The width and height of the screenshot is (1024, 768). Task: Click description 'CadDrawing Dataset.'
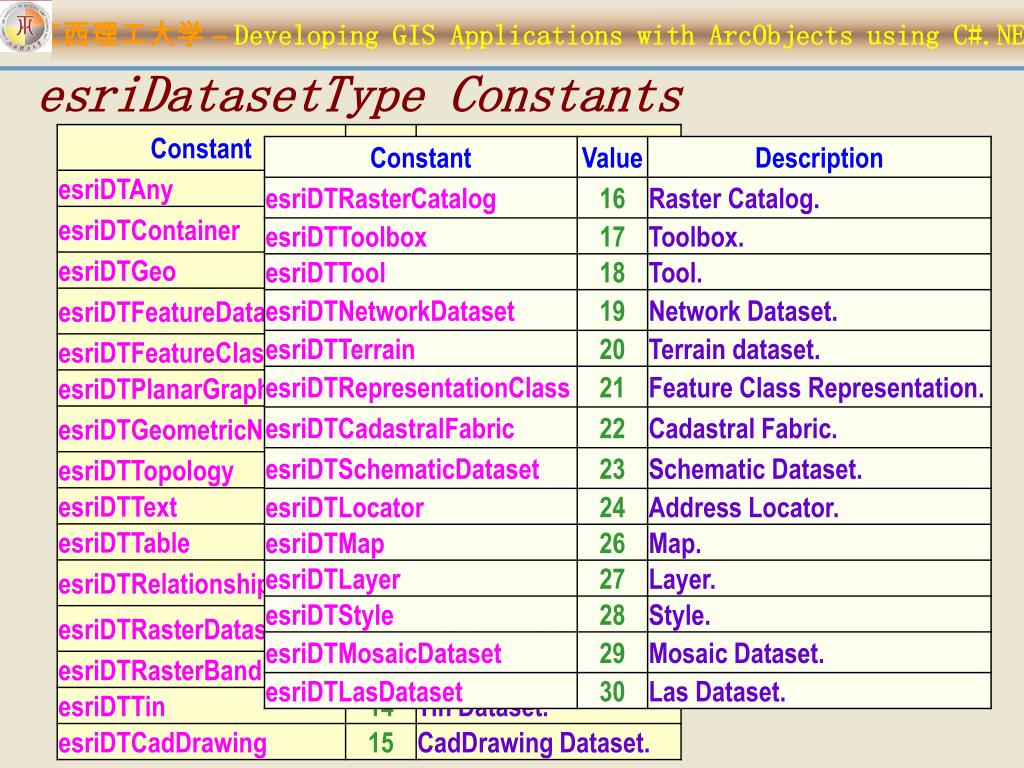coord(534,743)
